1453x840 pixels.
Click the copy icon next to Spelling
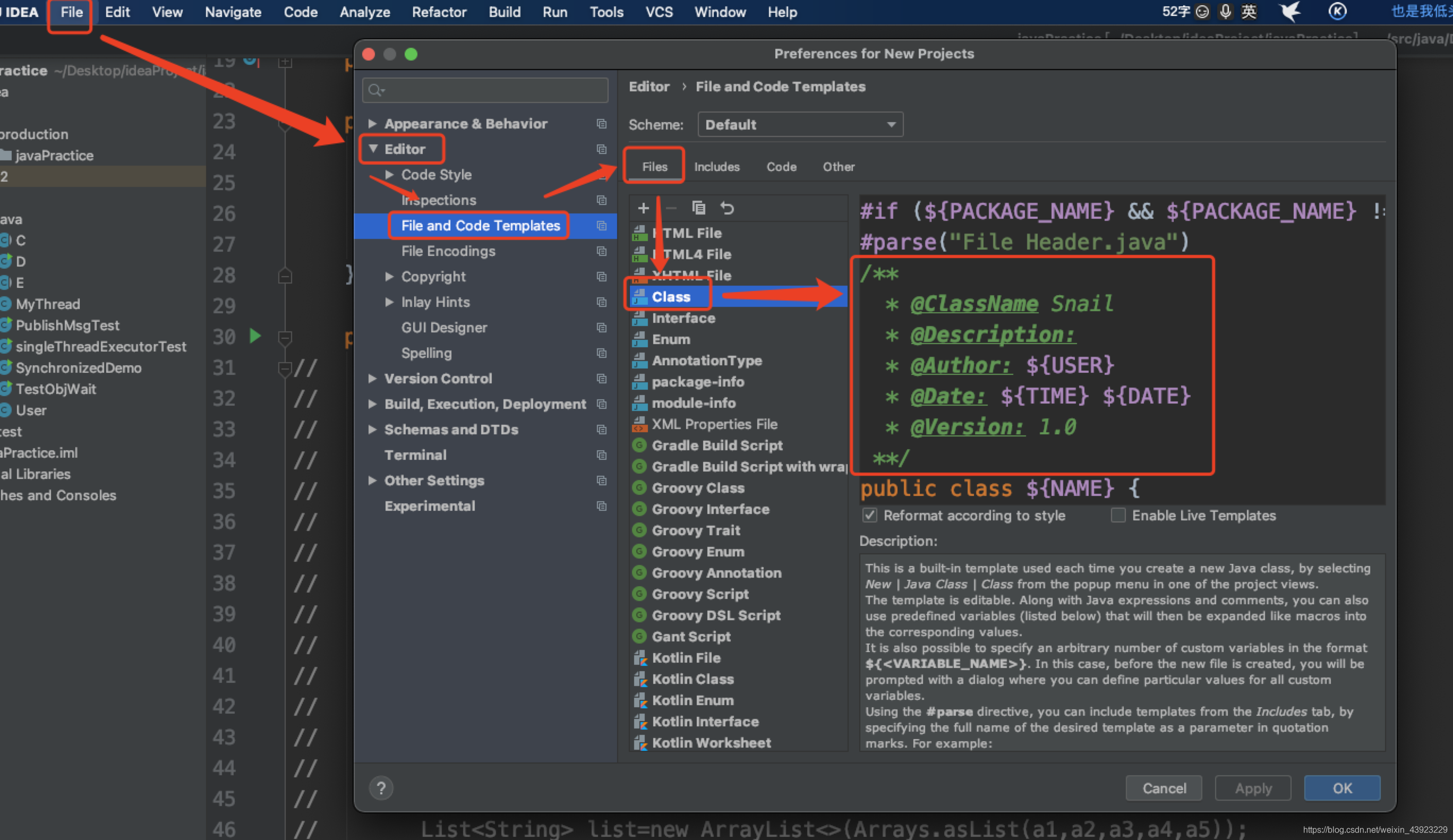(x=601, y=353)
